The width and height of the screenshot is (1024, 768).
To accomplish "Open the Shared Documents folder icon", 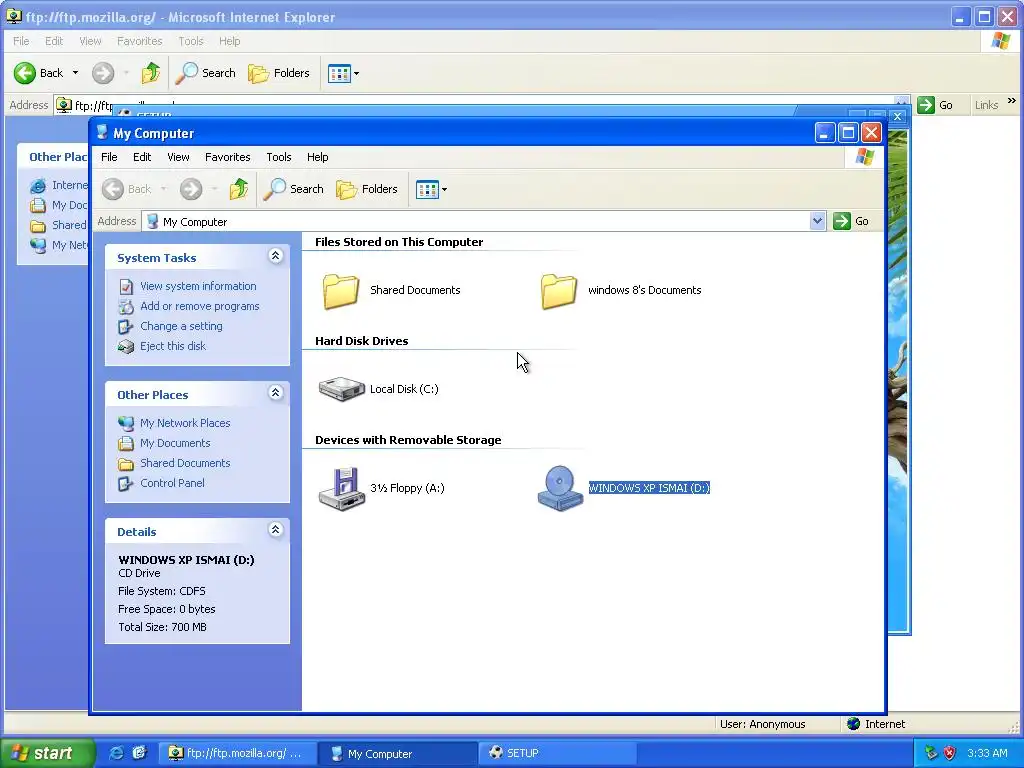I will tap(340, 291).
